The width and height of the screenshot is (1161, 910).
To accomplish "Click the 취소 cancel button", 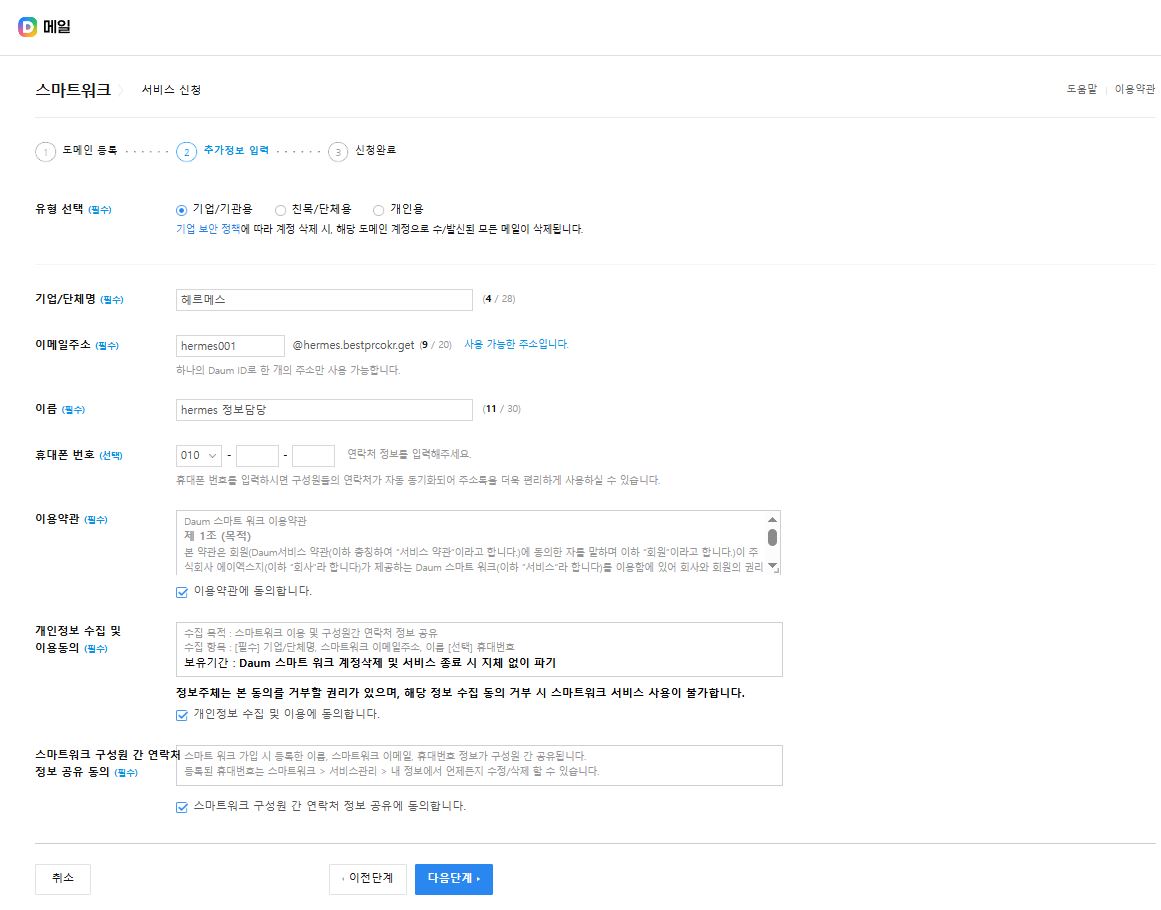I will point(62,879).
